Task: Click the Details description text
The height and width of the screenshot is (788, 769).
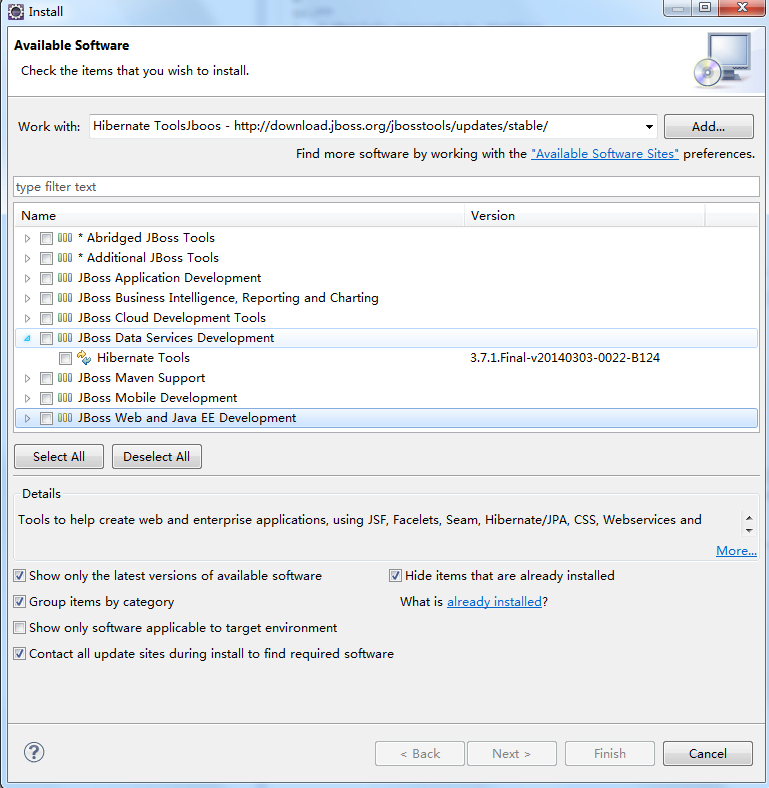Action: point(359,520)
